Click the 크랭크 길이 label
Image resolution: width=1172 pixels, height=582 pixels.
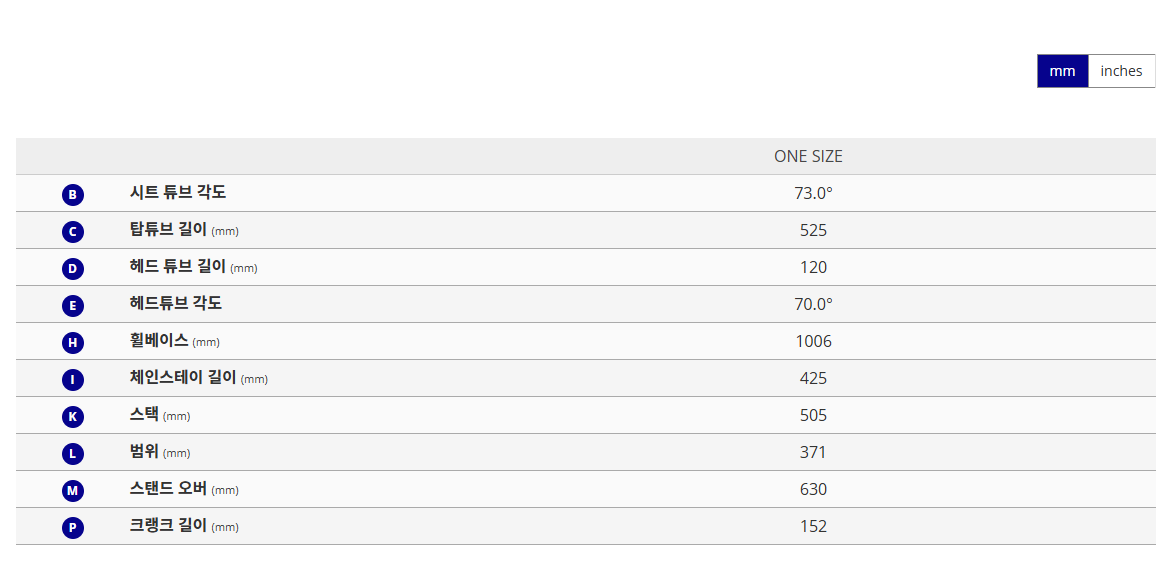click(168, 525)
